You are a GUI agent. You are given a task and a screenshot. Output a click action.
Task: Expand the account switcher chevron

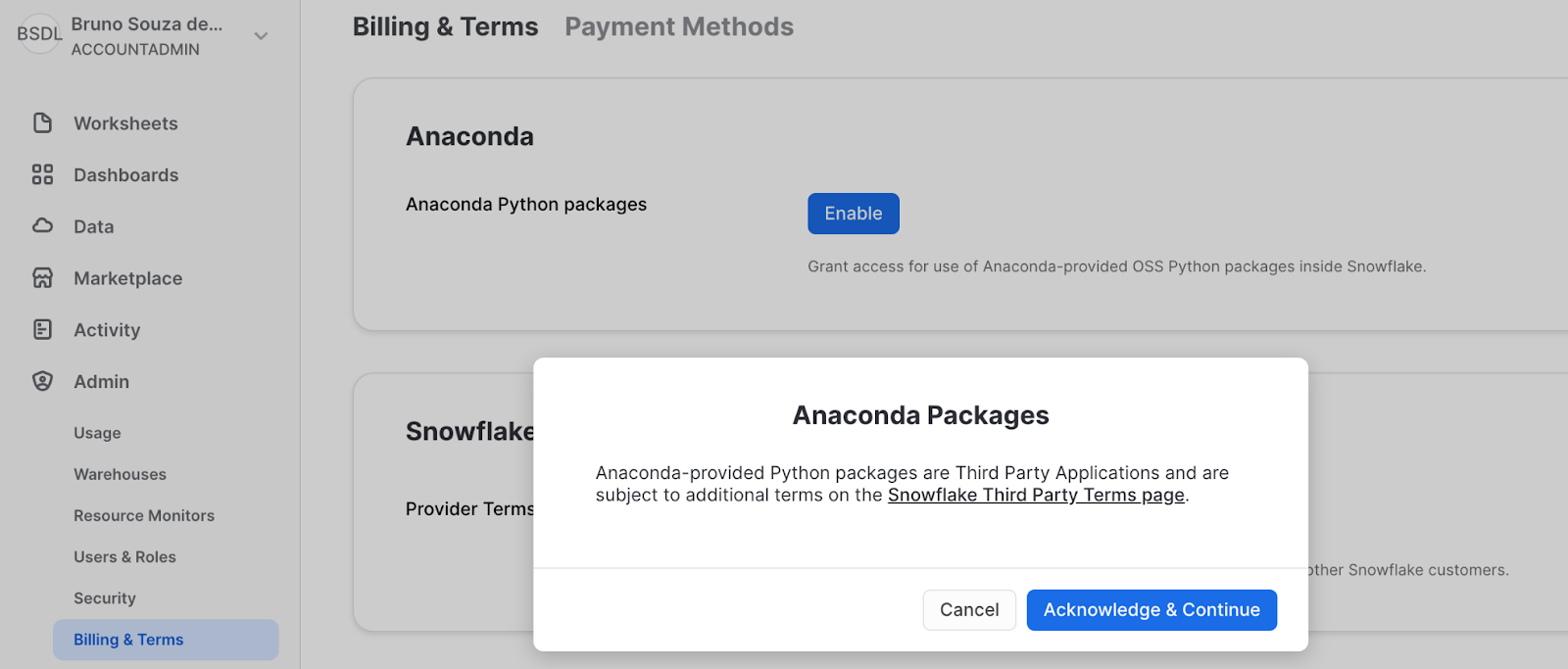[261, 36]
